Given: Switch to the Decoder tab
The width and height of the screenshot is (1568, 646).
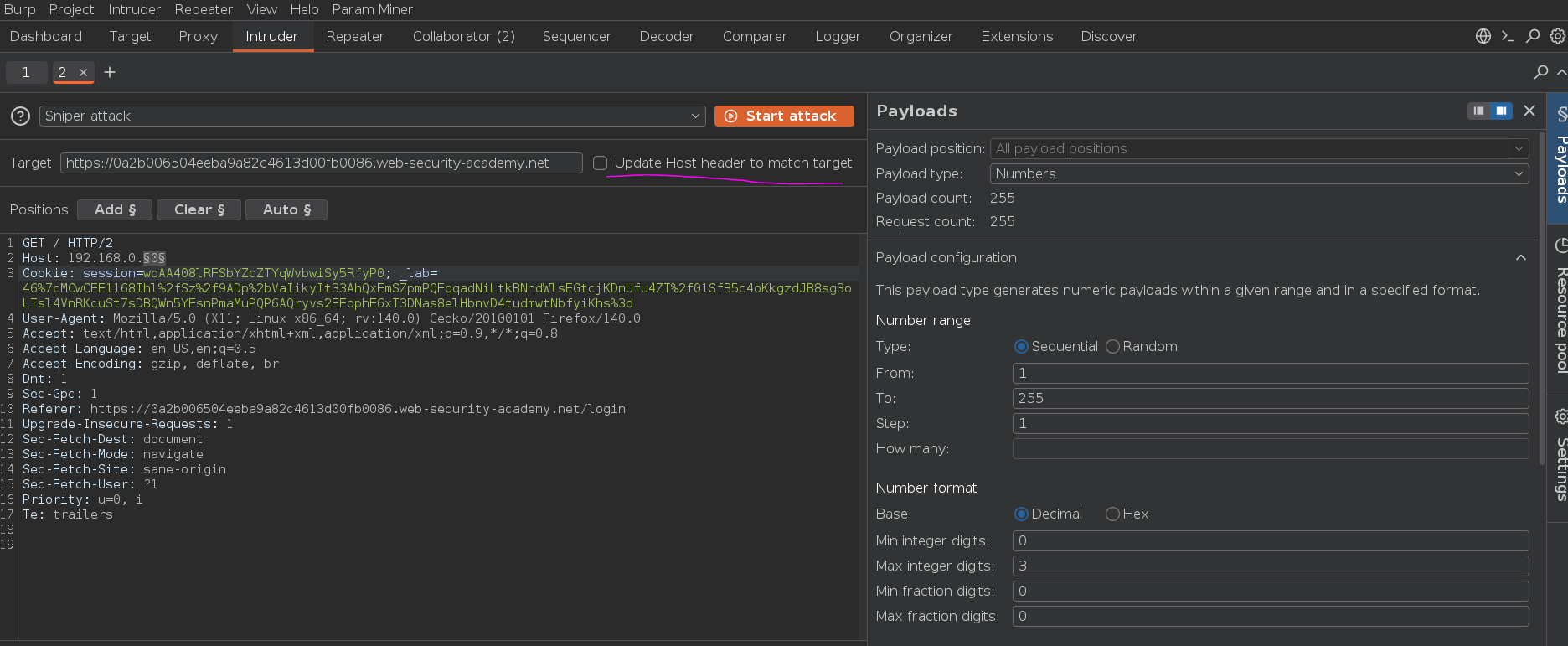Looking at the screenshot, I should (667, 36).
